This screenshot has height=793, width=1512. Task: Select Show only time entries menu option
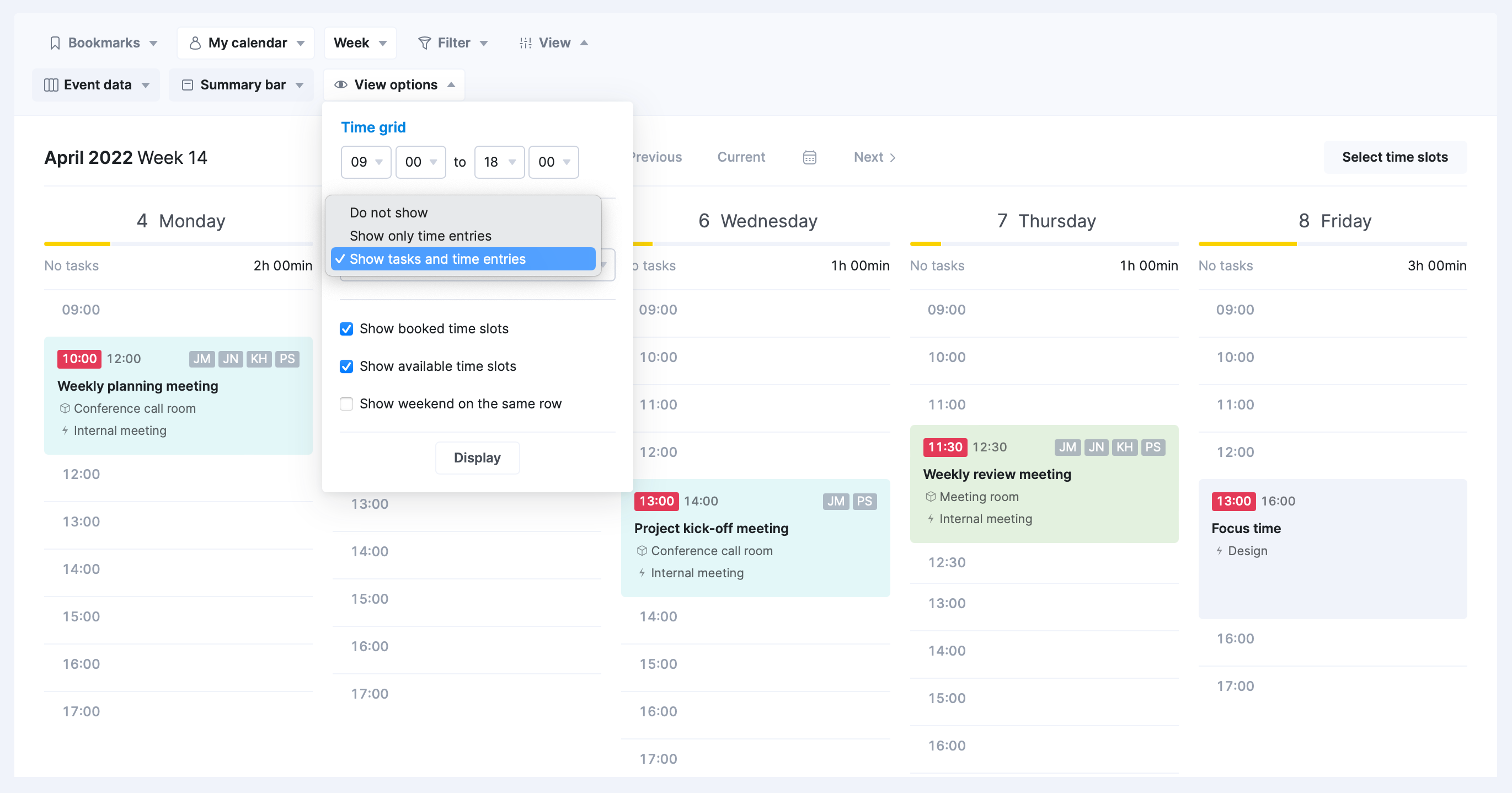point(420,235)
